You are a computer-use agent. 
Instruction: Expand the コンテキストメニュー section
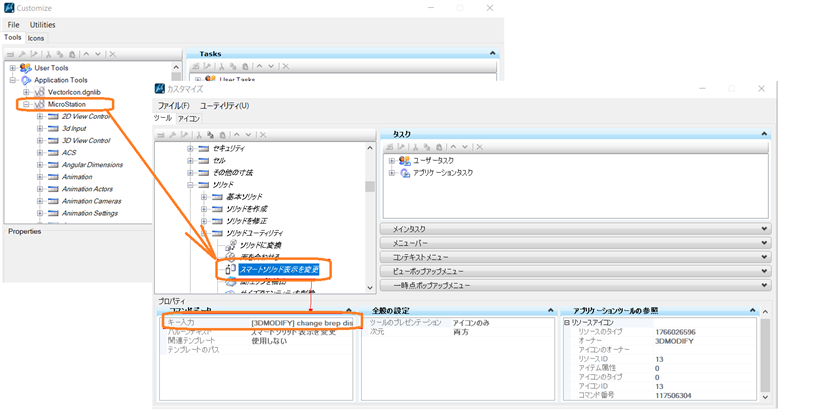point(576,258)
